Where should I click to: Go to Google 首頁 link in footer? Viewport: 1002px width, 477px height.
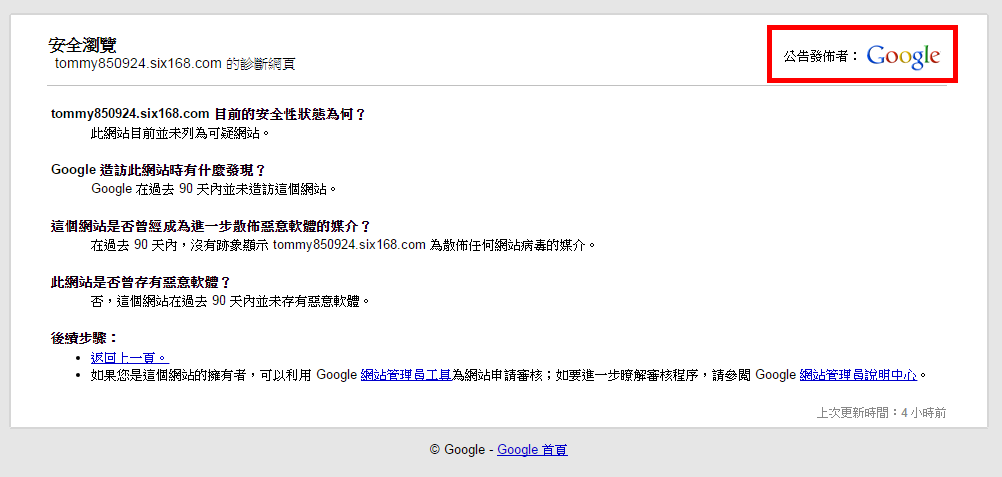[x=532, y=450]
